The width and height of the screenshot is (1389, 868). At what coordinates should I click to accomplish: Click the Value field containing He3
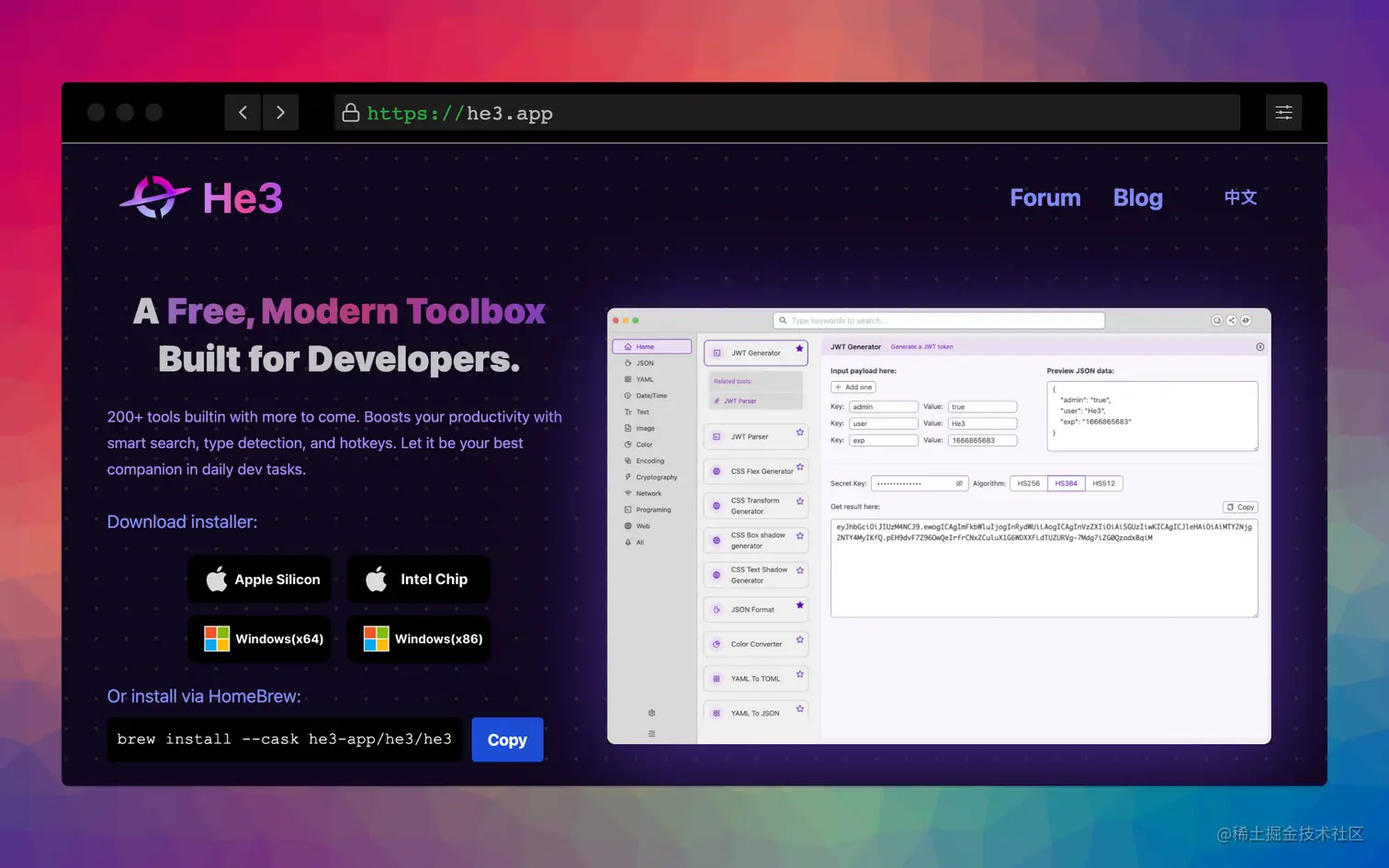[982, 423]
